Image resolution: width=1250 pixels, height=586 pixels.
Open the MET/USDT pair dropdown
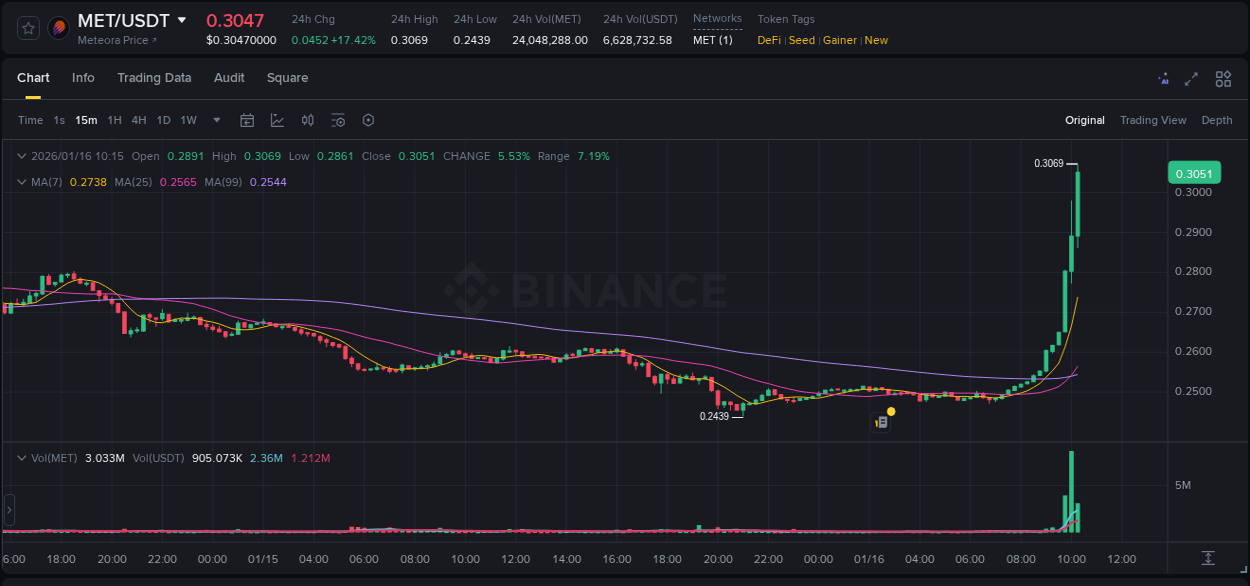[x=181, y=19]
